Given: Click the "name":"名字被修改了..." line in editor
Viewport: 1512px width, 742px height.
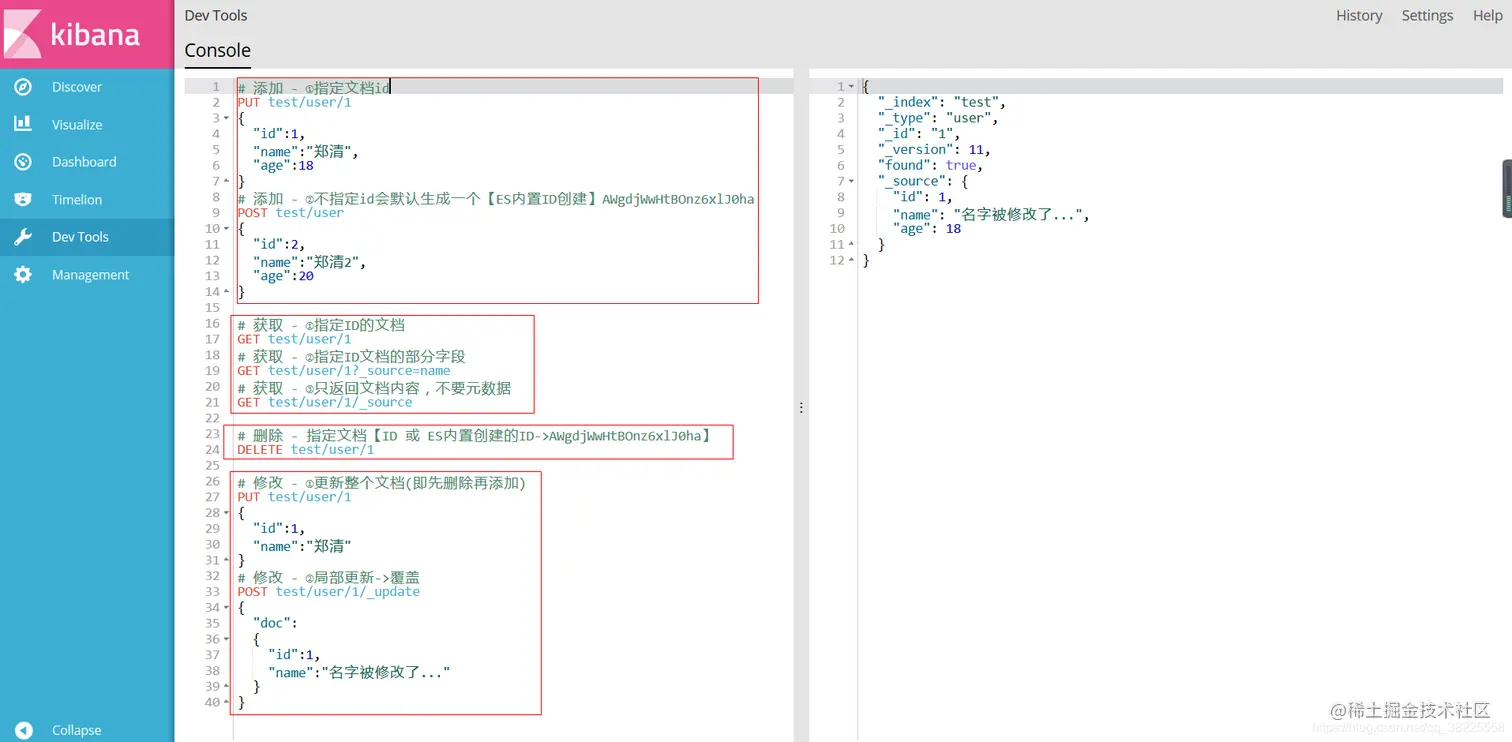Looking at the screenshot, I should [x=359, y=673].
